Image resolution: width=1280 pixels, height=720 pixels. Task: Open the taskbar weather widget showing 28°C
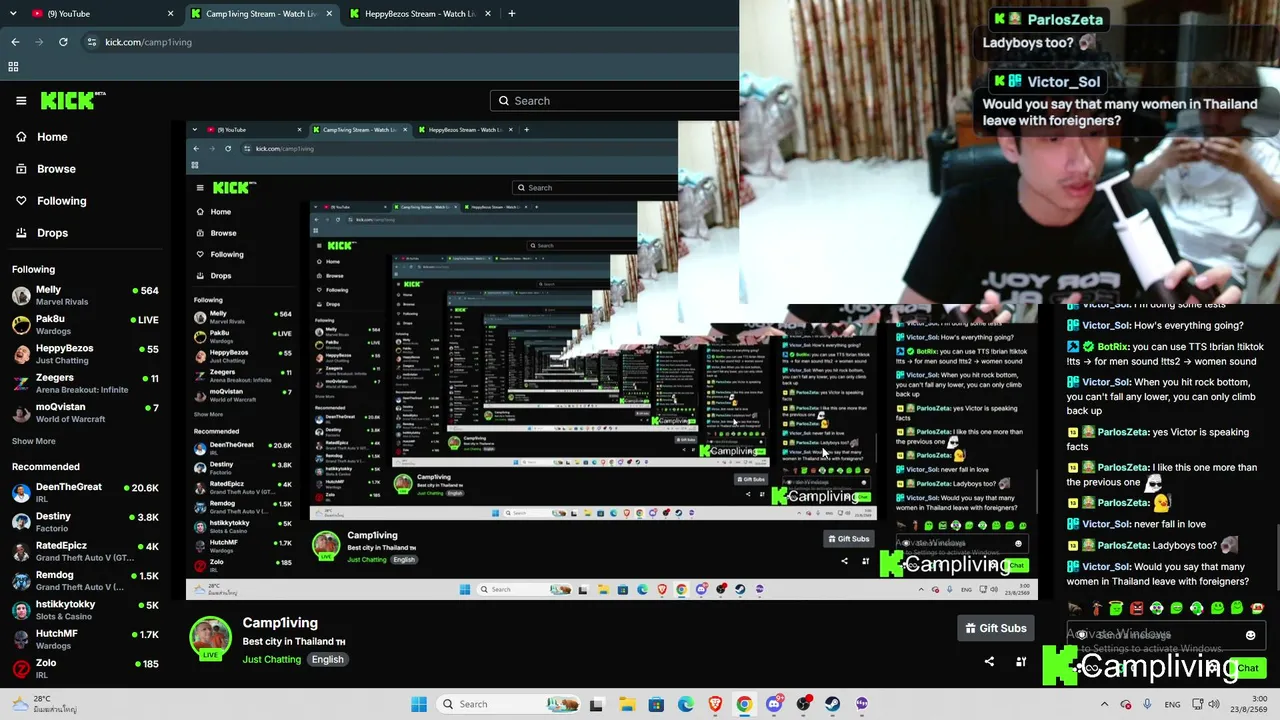coord(46,704)
